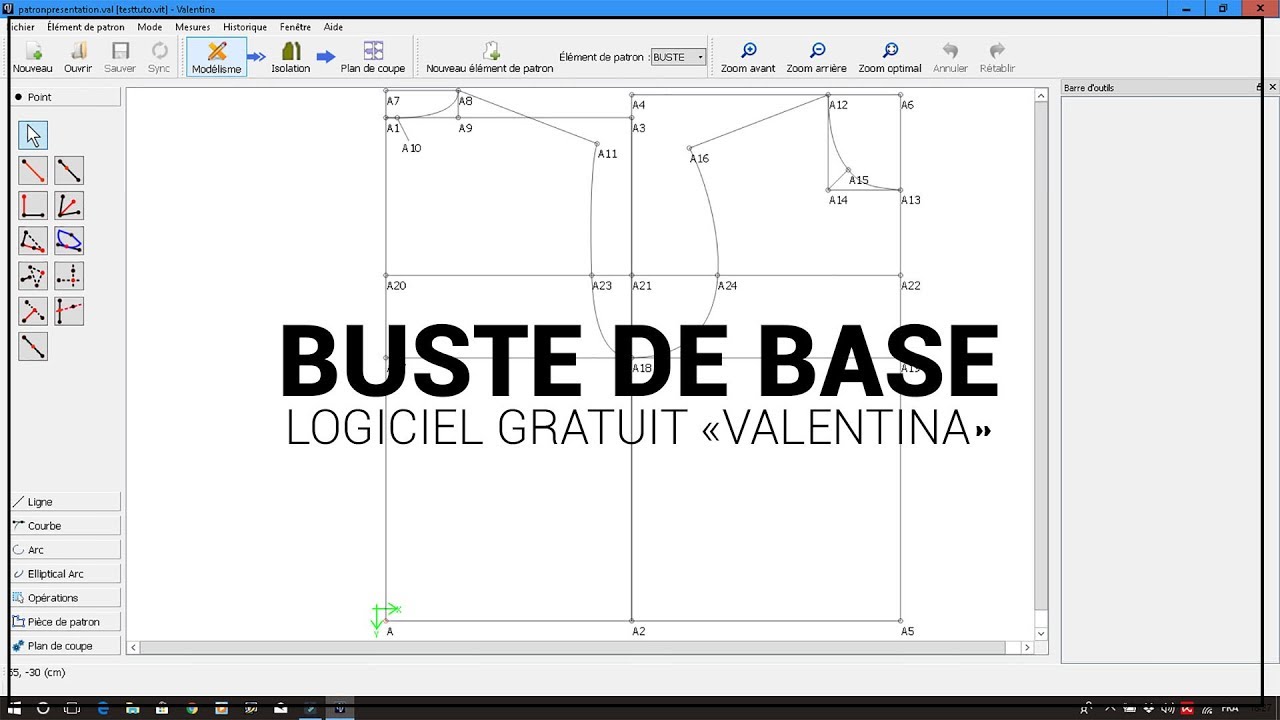
Task: Select point label A5 on canvas
Action: [907, 632]
